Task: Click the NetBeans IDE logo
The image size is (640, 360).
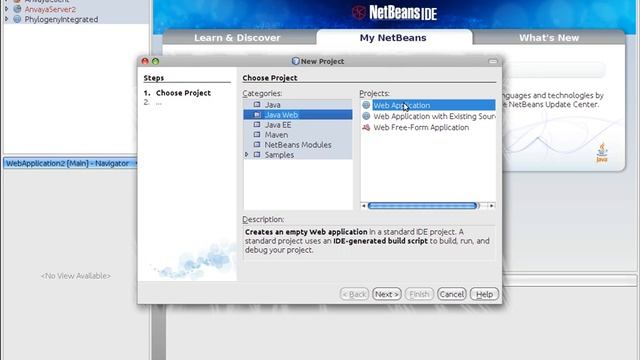Action: point(394,13)
